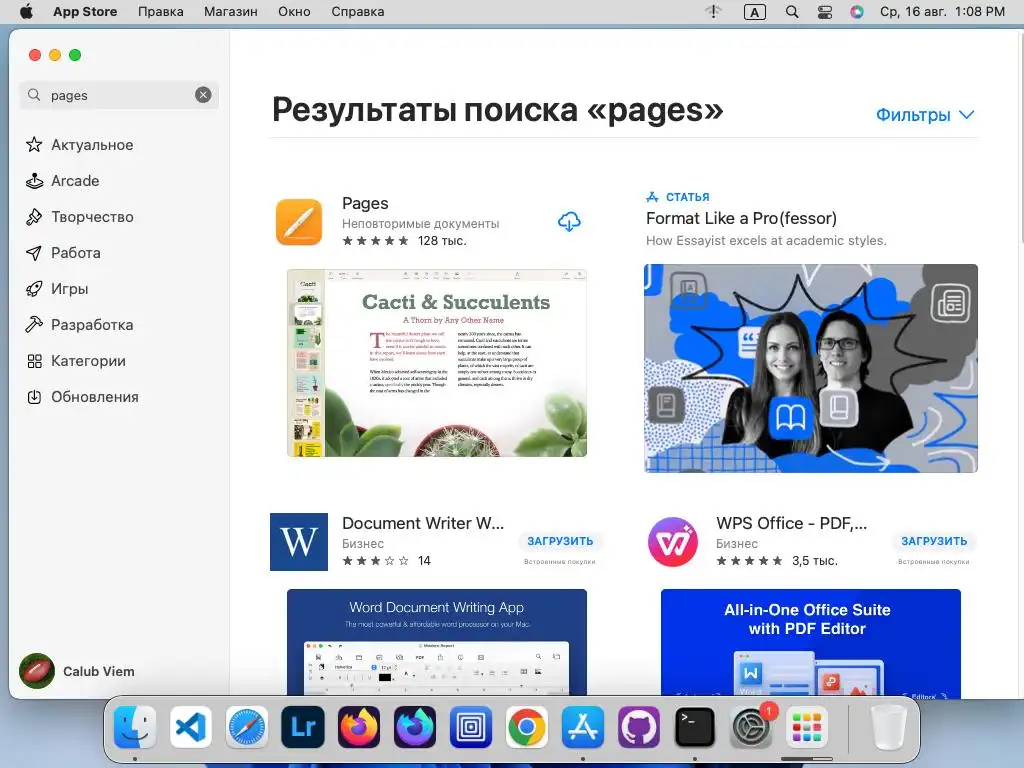Image resolution: width=1024 pixels, height=768 pixels.
Task: Open the Окно menu
Action: (294, 12)
